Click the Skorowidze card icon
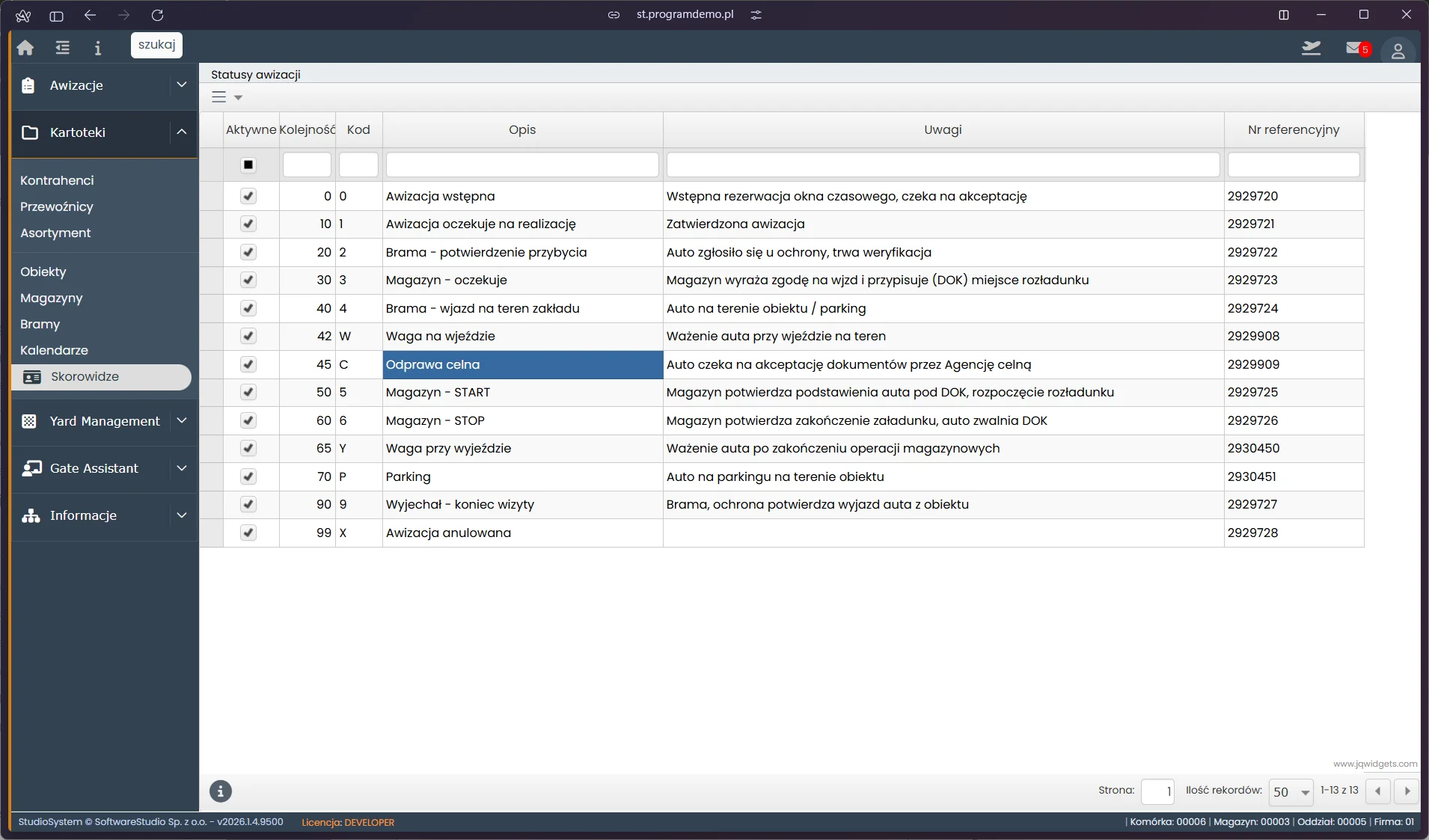Viewport: 1429px width, 840px height. click(32, 377)
